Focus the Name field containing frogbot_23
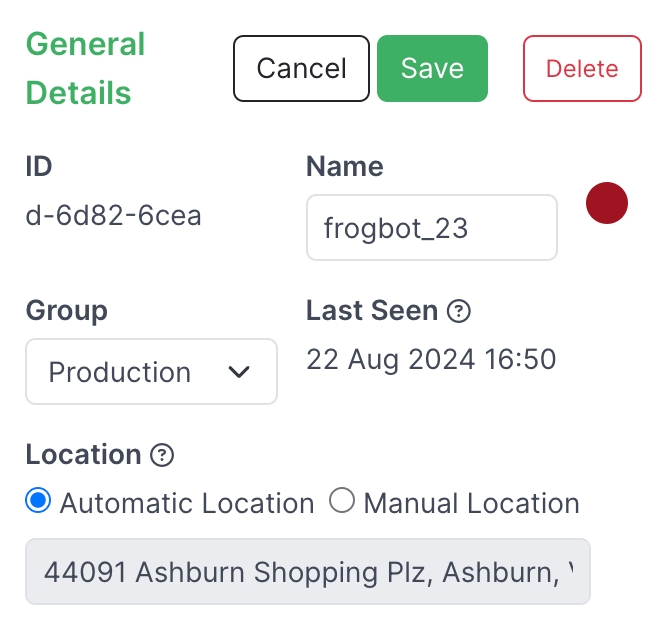664x634 pixels. coord(431,228)
